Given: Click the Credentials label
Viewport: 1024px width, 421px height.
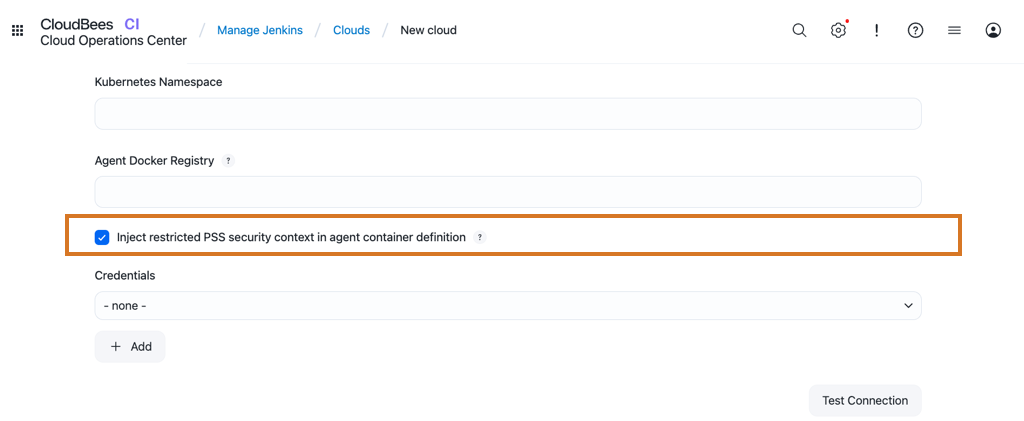Looking at the screenshot, I should (125, 275).
